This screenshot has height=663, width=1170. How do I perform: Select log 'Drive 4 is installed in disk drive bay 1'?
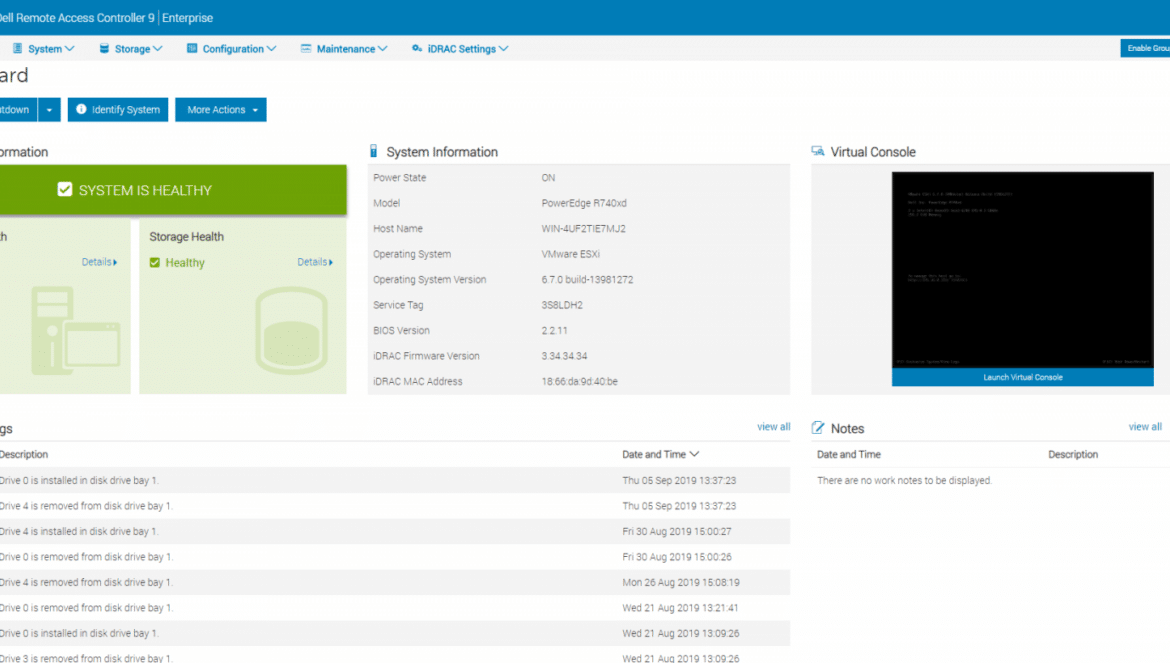395,531
